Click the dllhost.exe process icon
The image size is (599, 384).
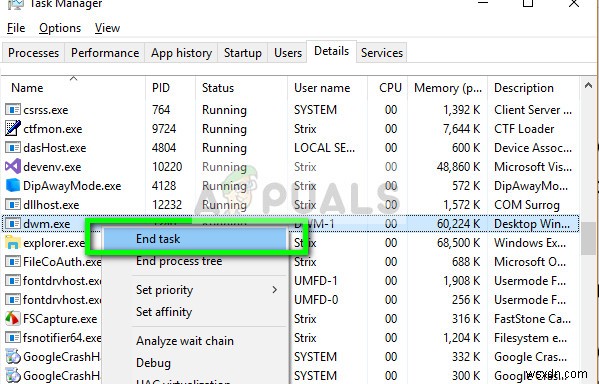tap(13, 205)
